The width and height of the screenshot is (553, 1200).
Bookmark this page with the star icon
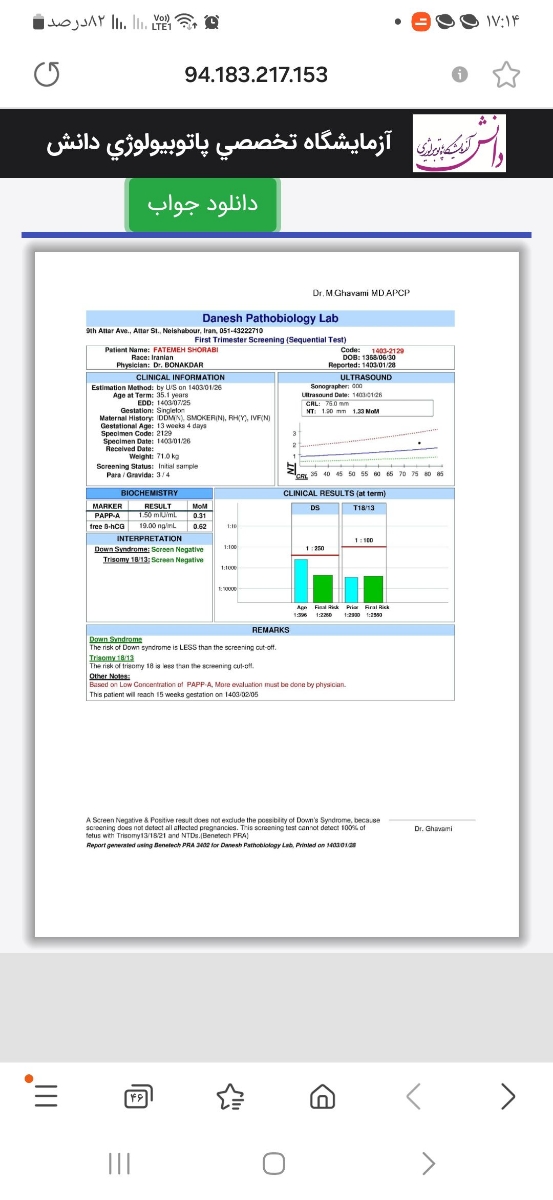507,74
